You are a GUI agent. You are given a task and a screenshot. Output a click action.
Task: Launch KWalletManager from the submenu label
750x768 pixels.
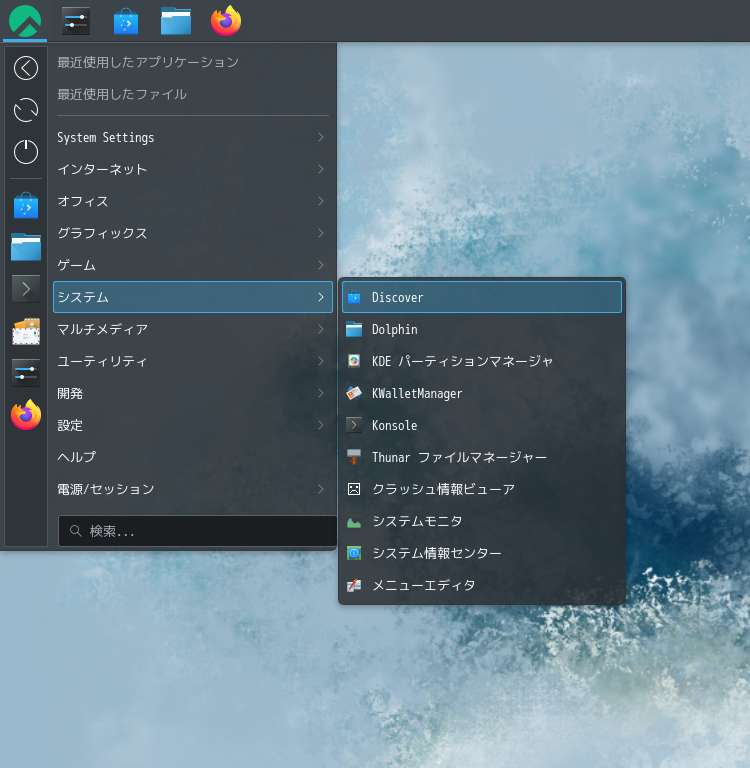(x=417, y=393)
